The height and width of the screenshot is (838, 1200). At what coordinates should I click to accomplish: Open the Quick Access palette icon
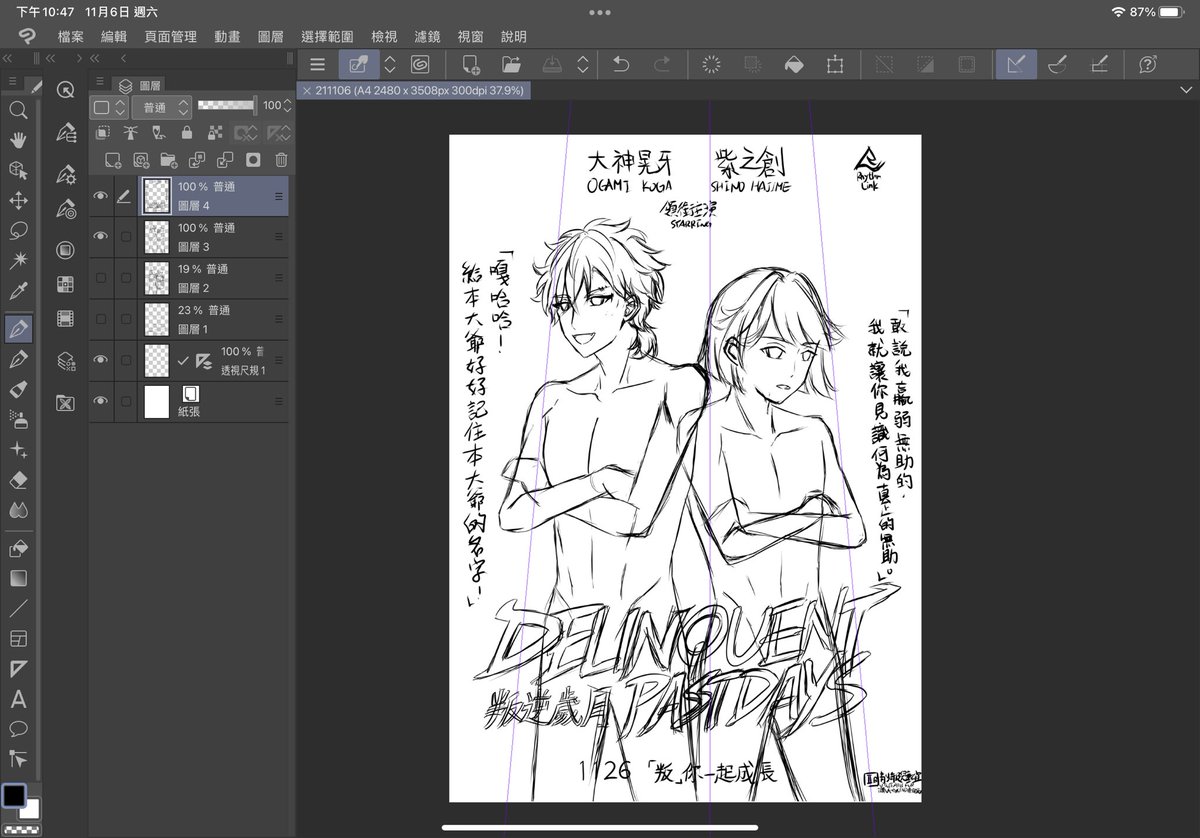pos(65,90)
